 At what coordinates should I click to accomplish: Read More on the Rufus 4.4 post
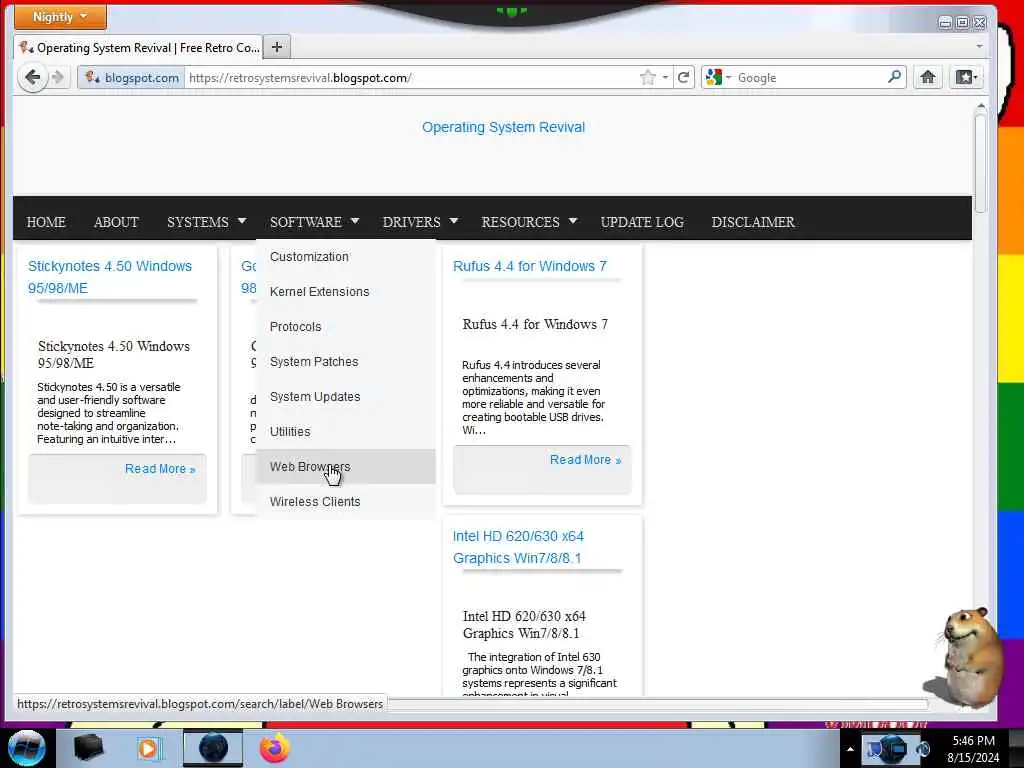click(x=585, y=460)
